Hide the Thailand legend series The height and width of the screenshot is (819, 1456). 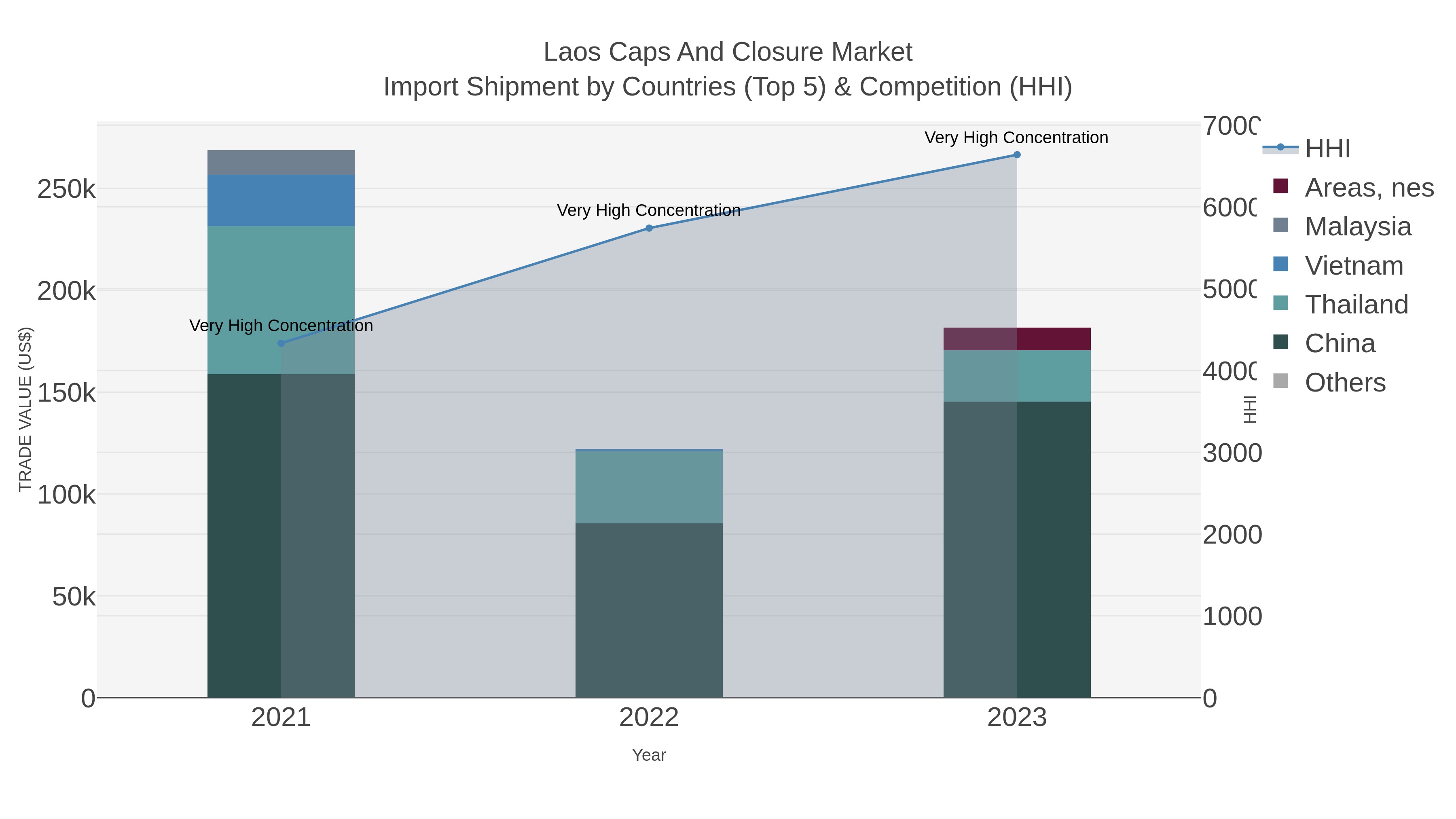(1357, 305)
